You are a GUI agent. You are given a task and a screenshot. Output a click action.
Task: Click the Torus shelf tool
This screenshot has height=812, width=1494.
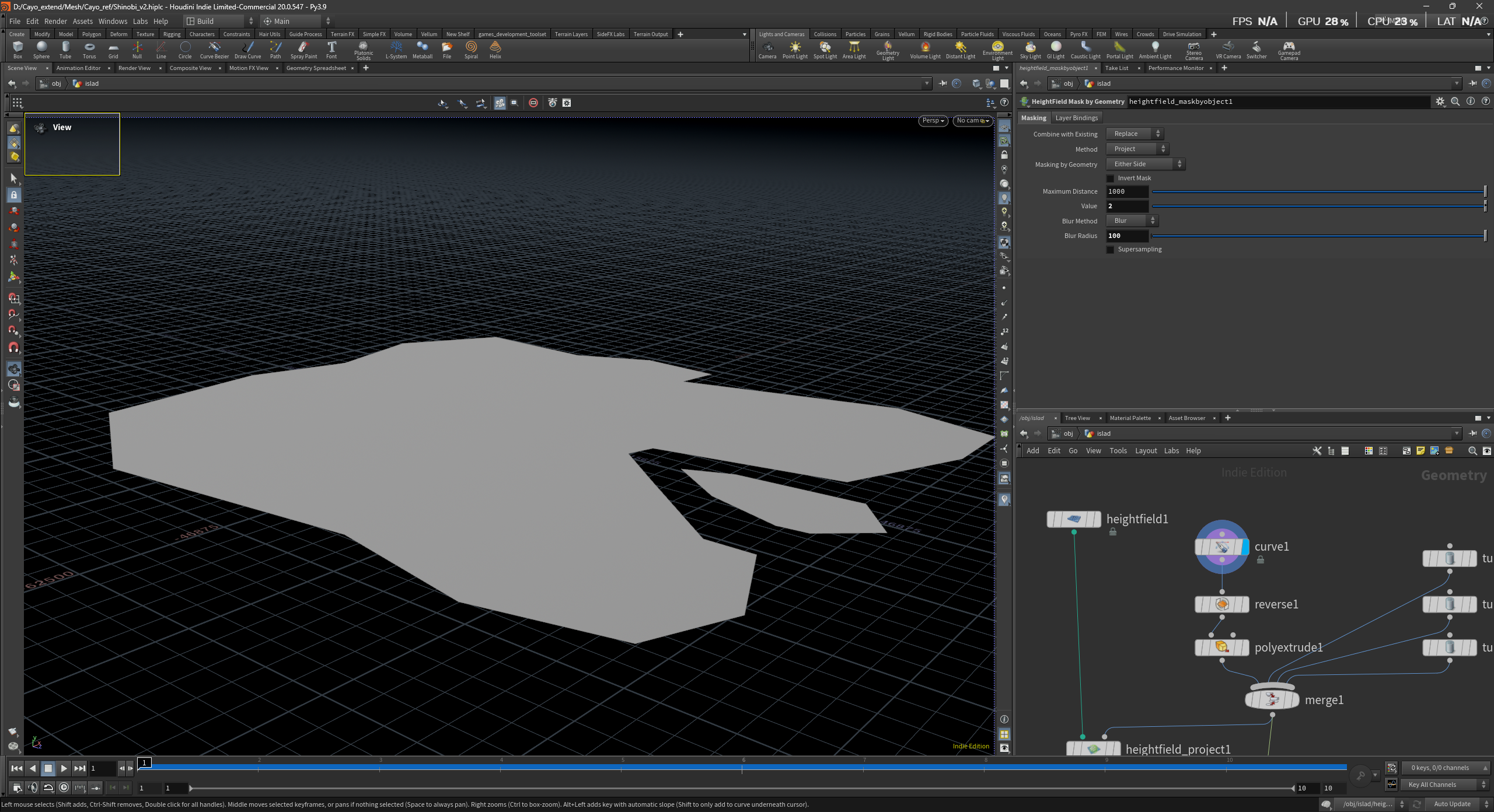click(89, 49)
